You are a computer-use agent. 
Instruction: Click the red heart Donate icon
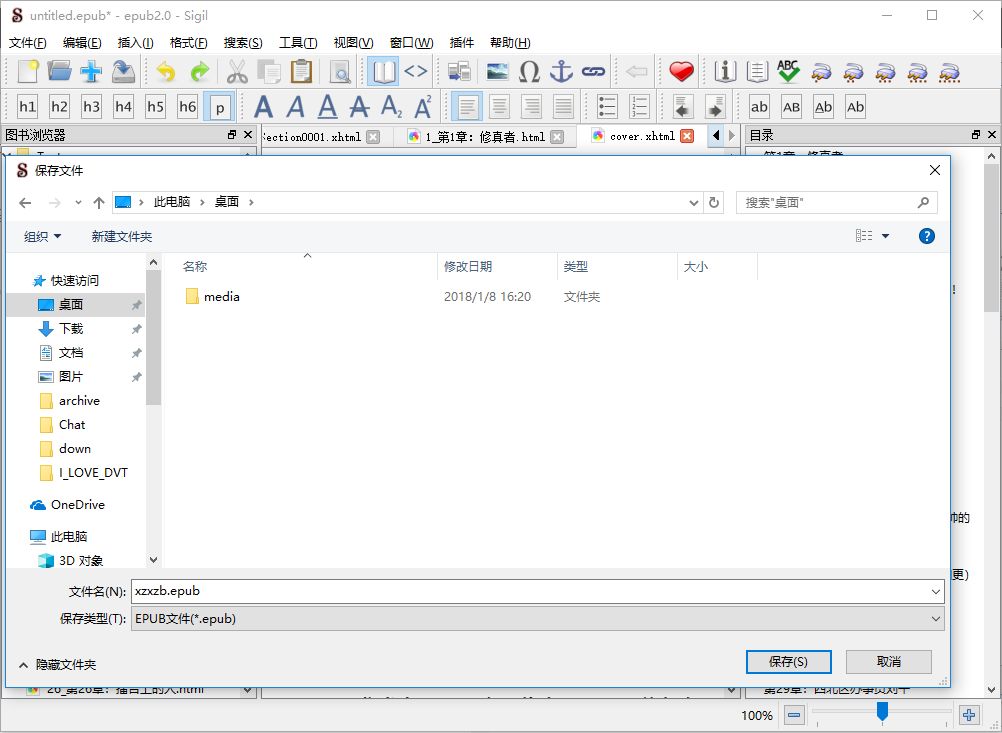(681, 72)
